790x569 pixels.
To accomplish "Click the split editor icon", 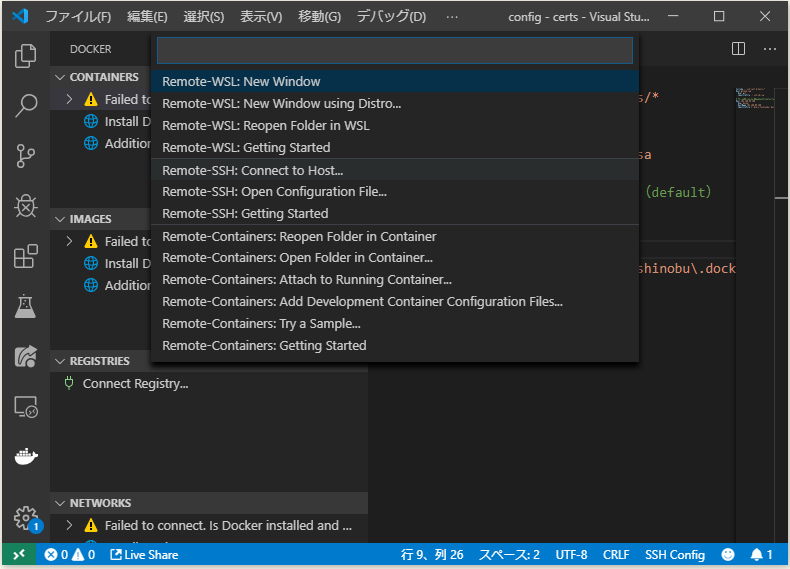I will tap(738, 49).
